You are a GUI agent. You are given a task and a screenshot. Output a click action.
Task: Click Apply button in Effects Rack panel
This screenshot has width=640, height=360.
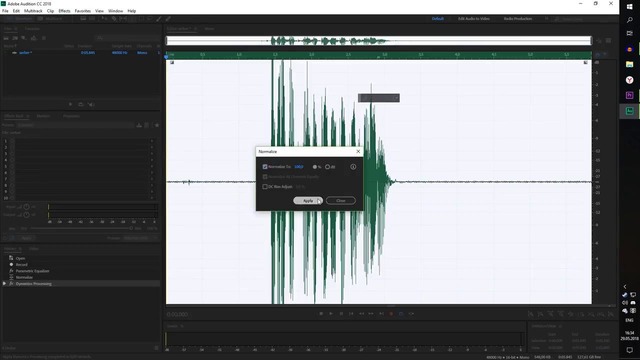click(26, 238)
